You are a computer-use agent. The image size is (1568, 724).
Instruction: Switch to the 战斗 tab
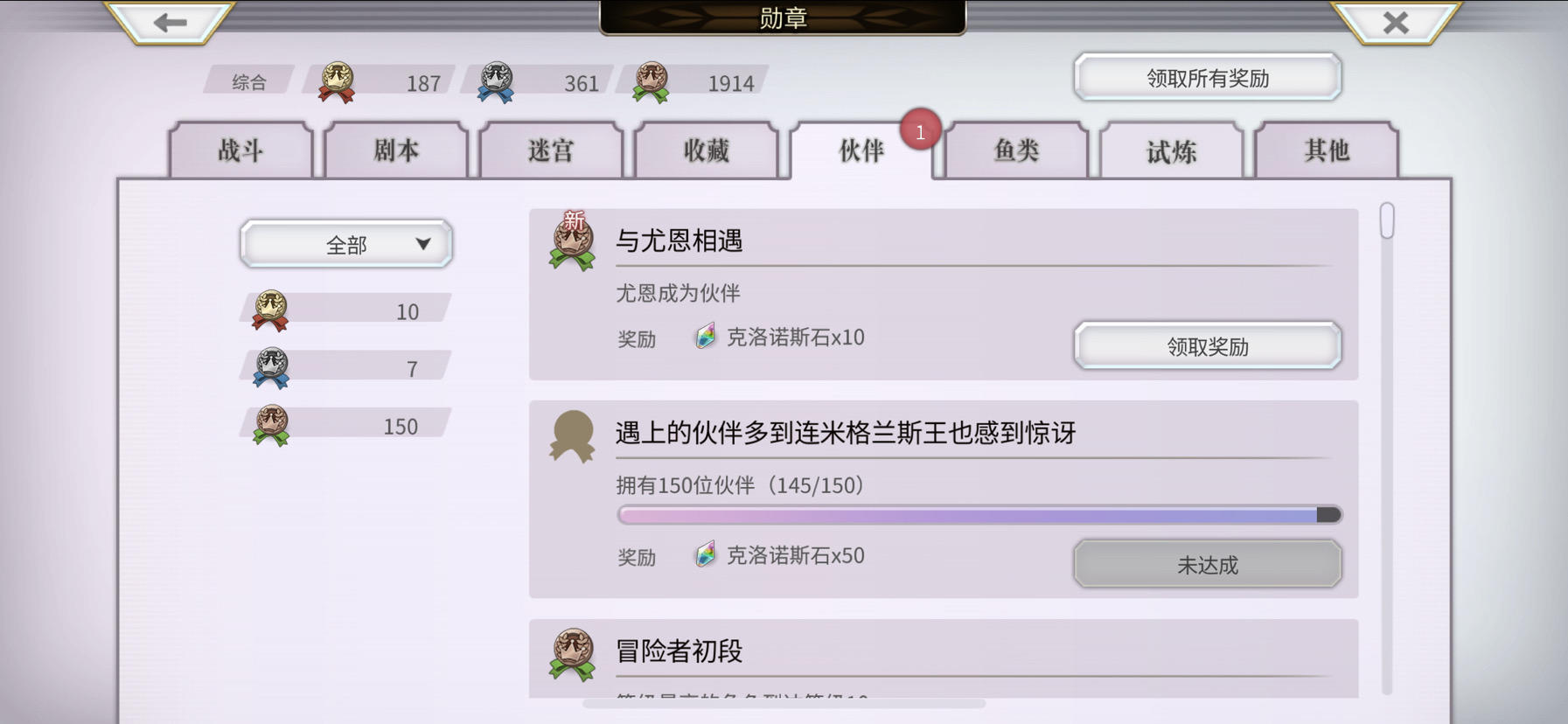pos(240,150)
